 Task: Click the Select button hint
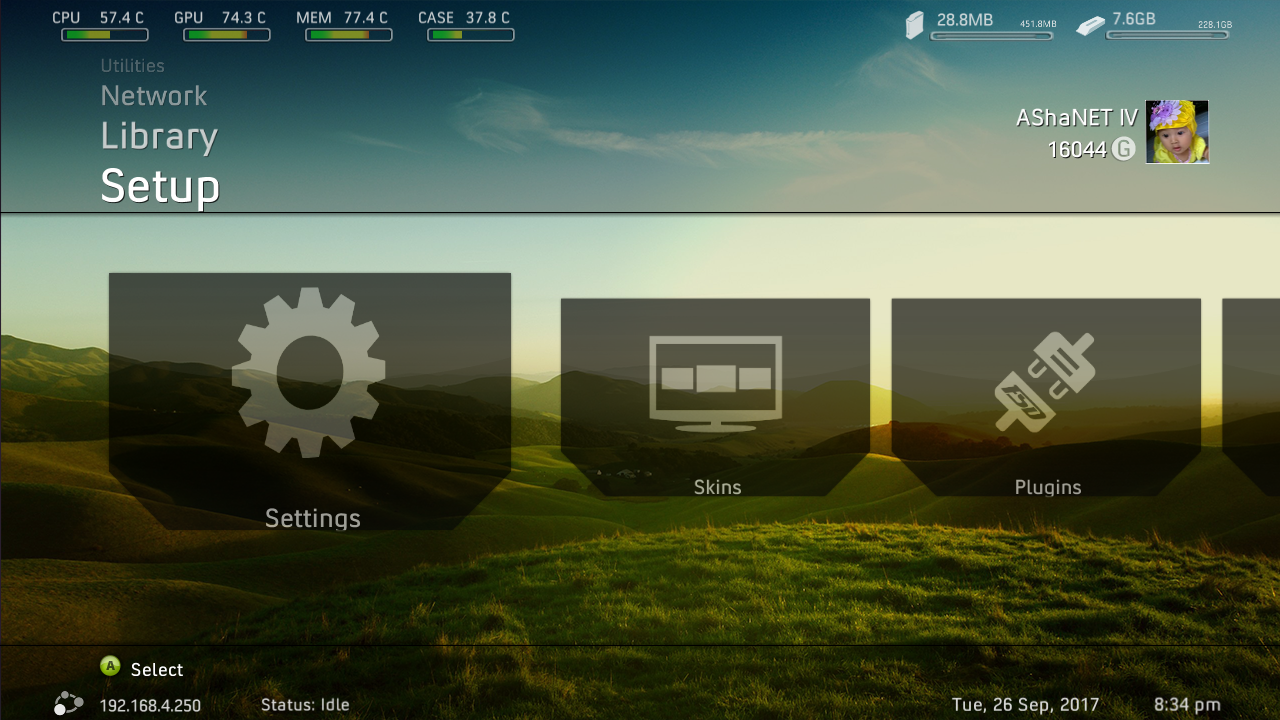pyautogui.click(x=157, y=670)
